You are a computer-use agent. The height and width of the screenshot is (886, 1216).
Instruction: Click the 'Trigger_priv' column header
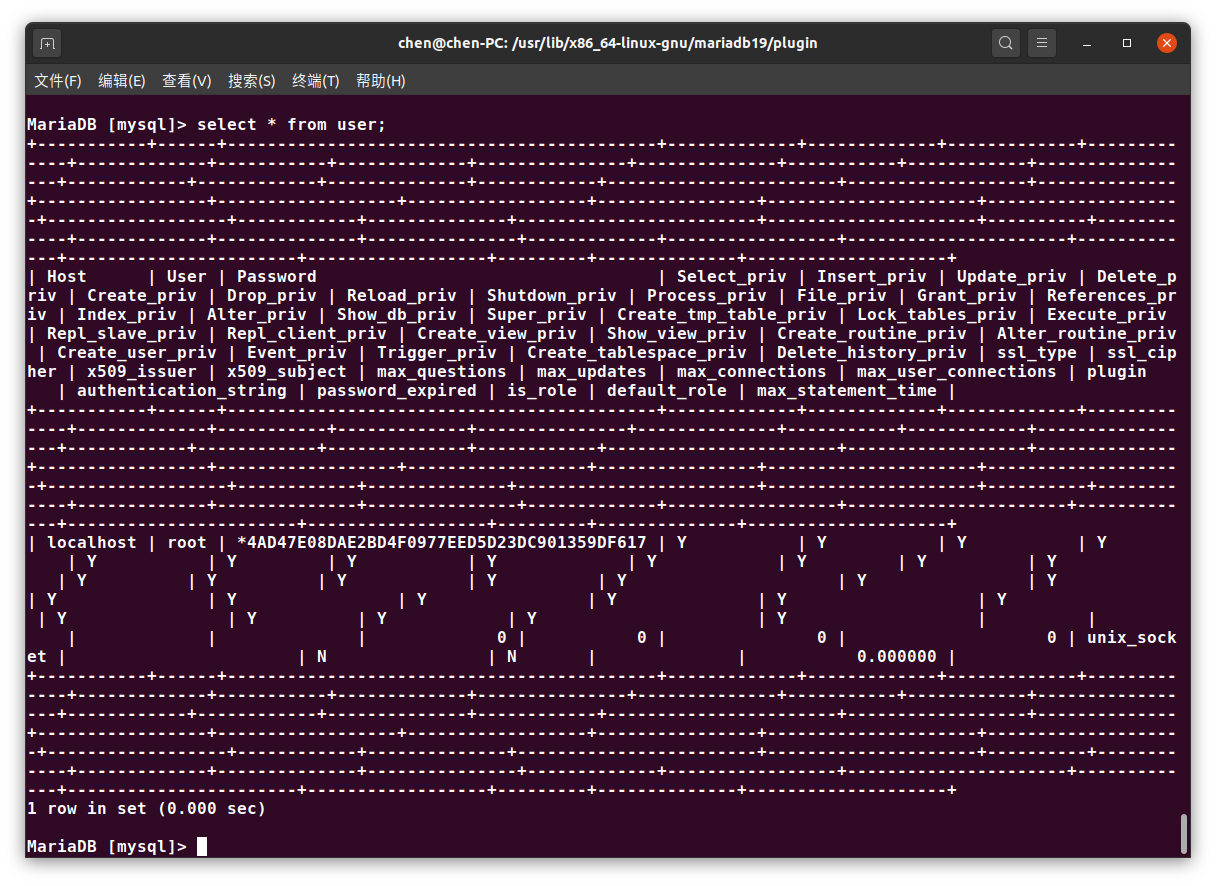pos(437,353)
